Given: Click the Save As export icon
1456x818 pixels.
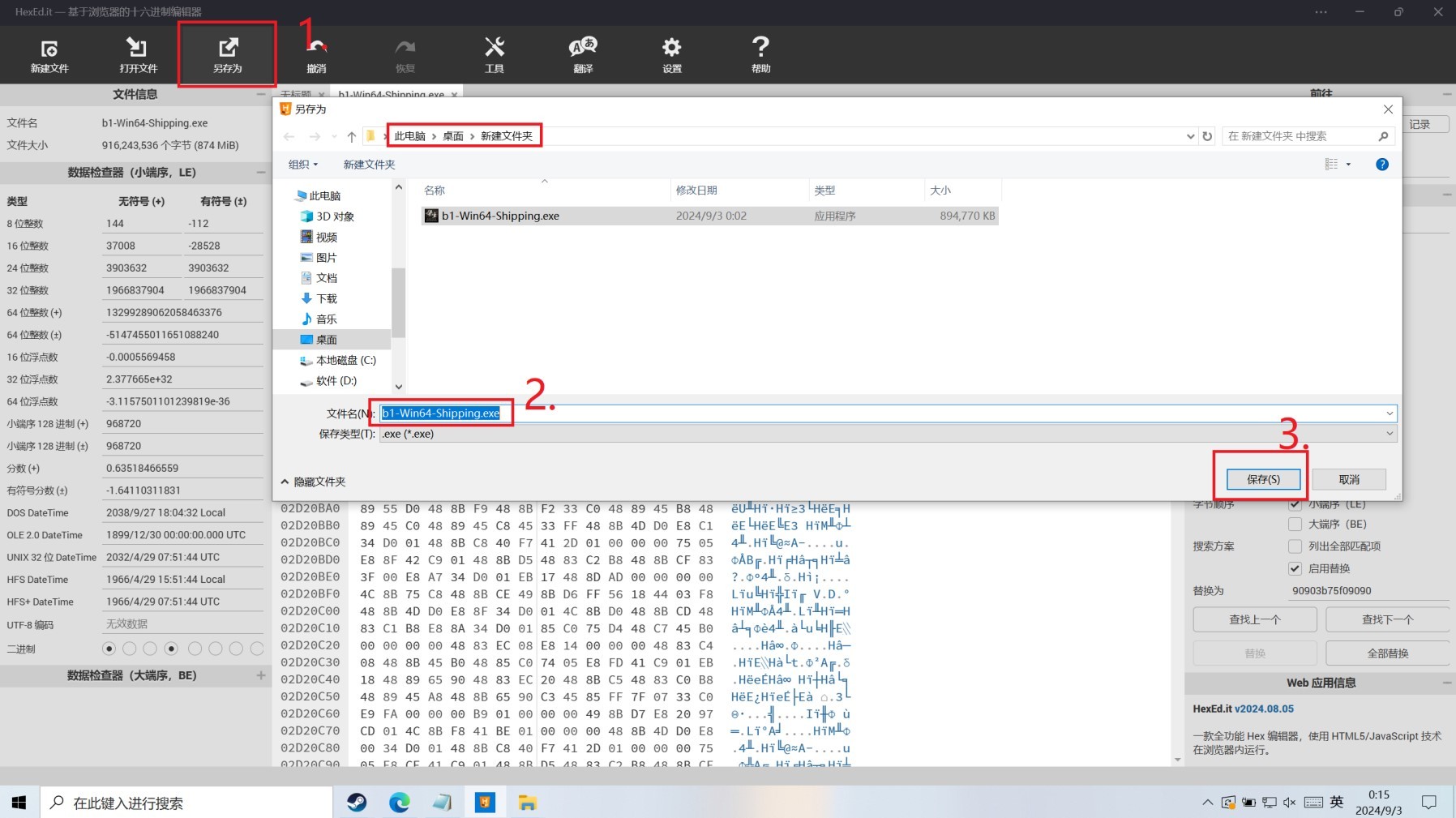Looking at the screenshot, I should 228,54.
